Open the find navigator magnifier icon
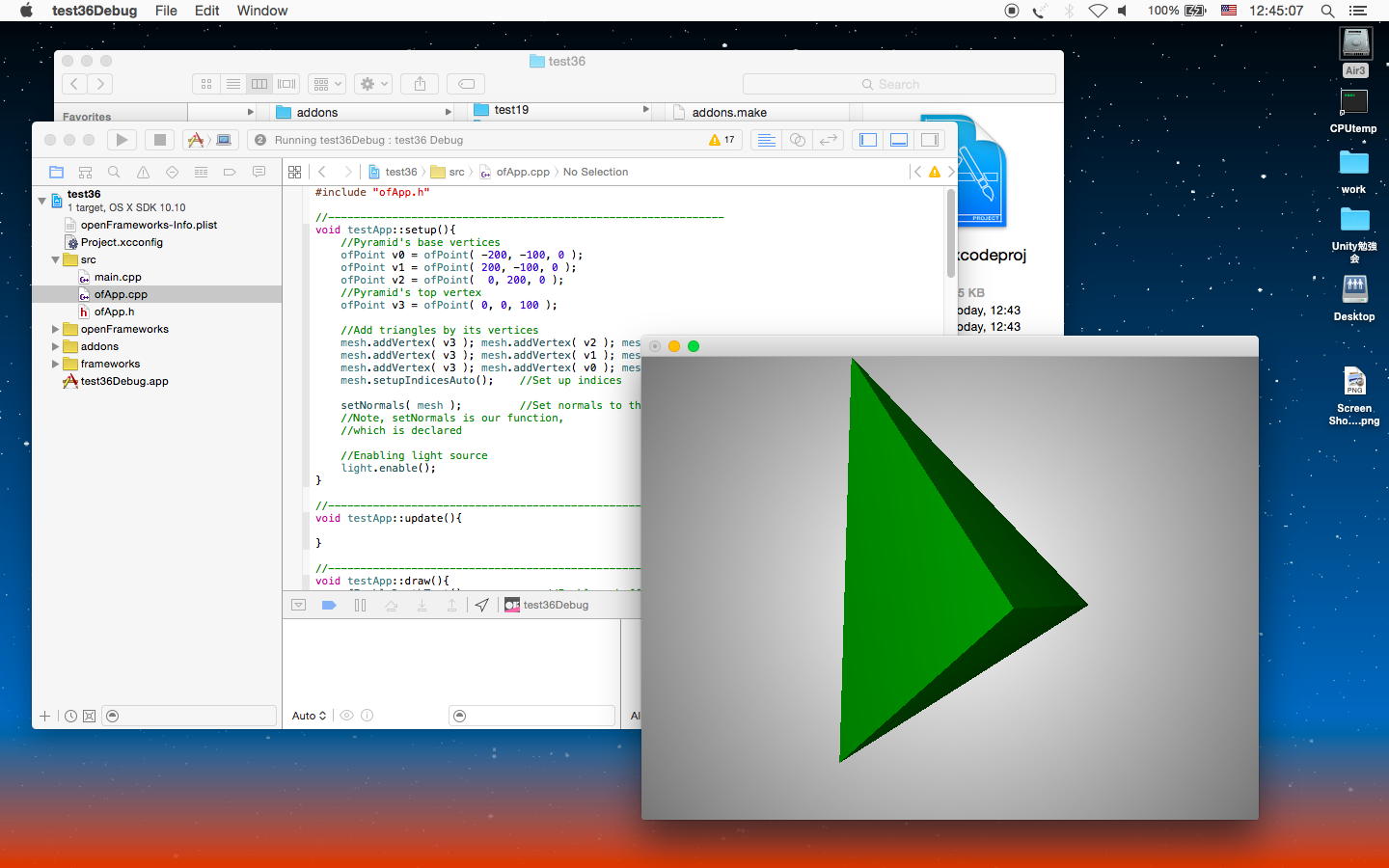This screenshot has width=1389, height=868. [114, 172]
